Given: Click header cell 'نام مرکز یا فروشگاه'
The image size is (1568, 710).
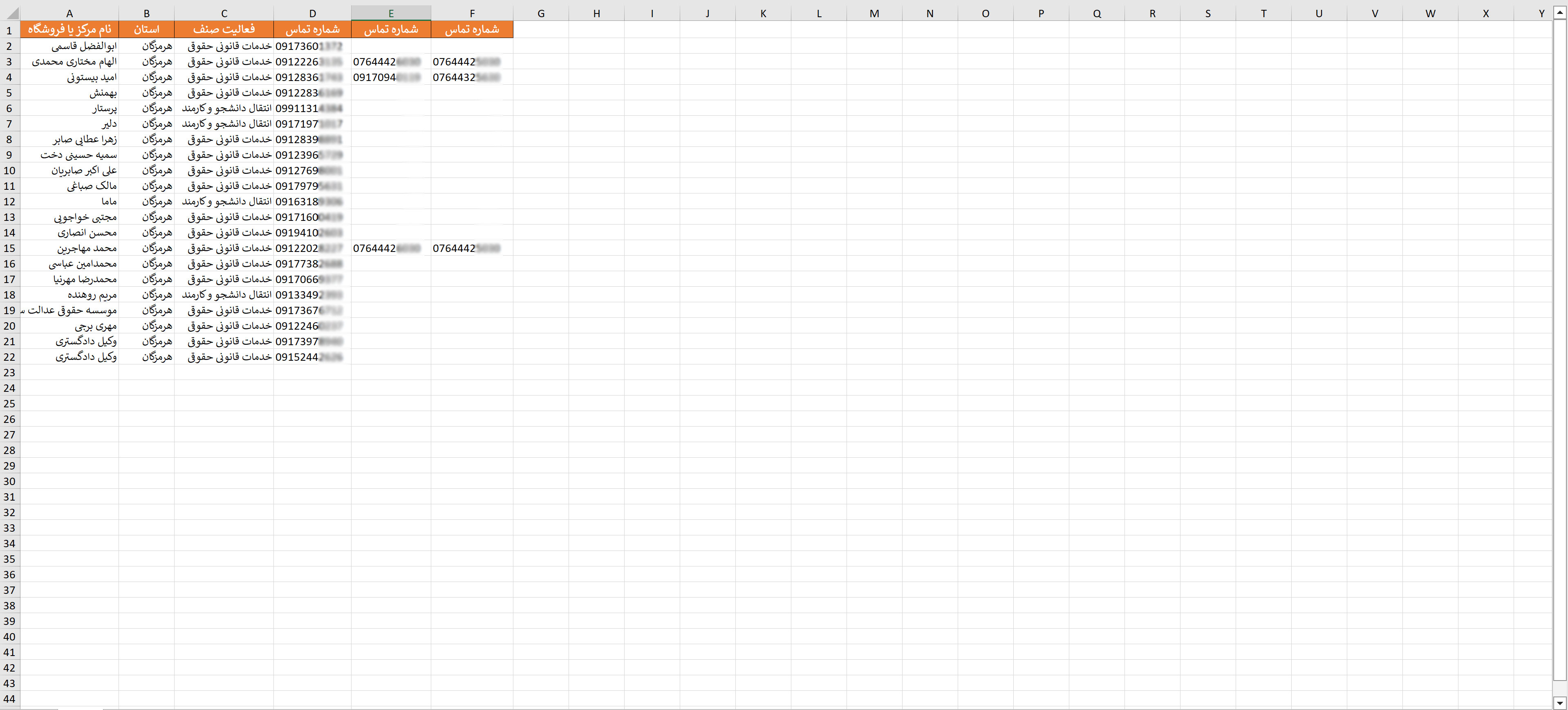Looking at the screenshot, I should 69,29.
